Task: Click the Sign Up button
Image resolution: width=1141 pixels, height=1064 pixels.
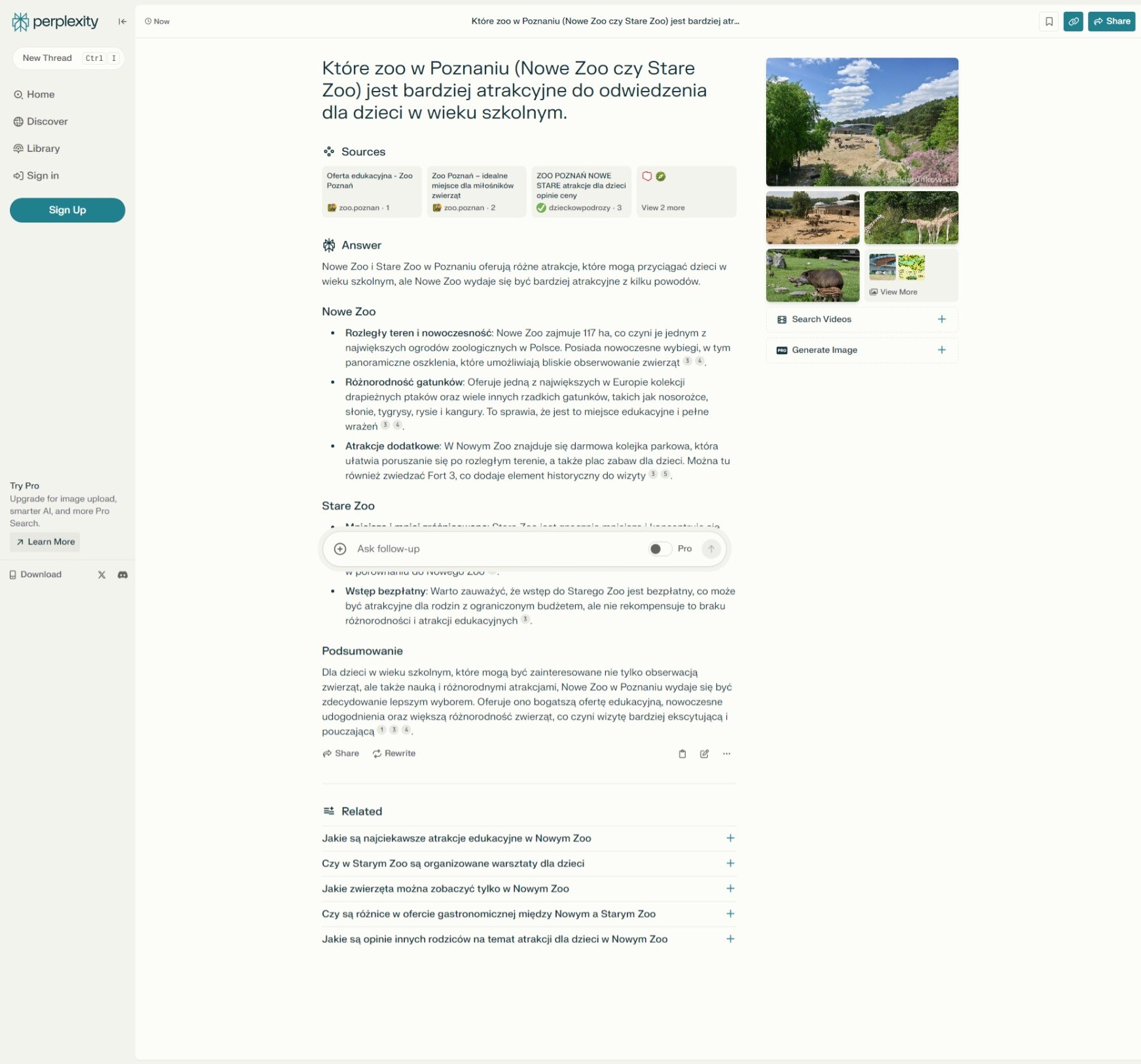Action: [67, 210]
